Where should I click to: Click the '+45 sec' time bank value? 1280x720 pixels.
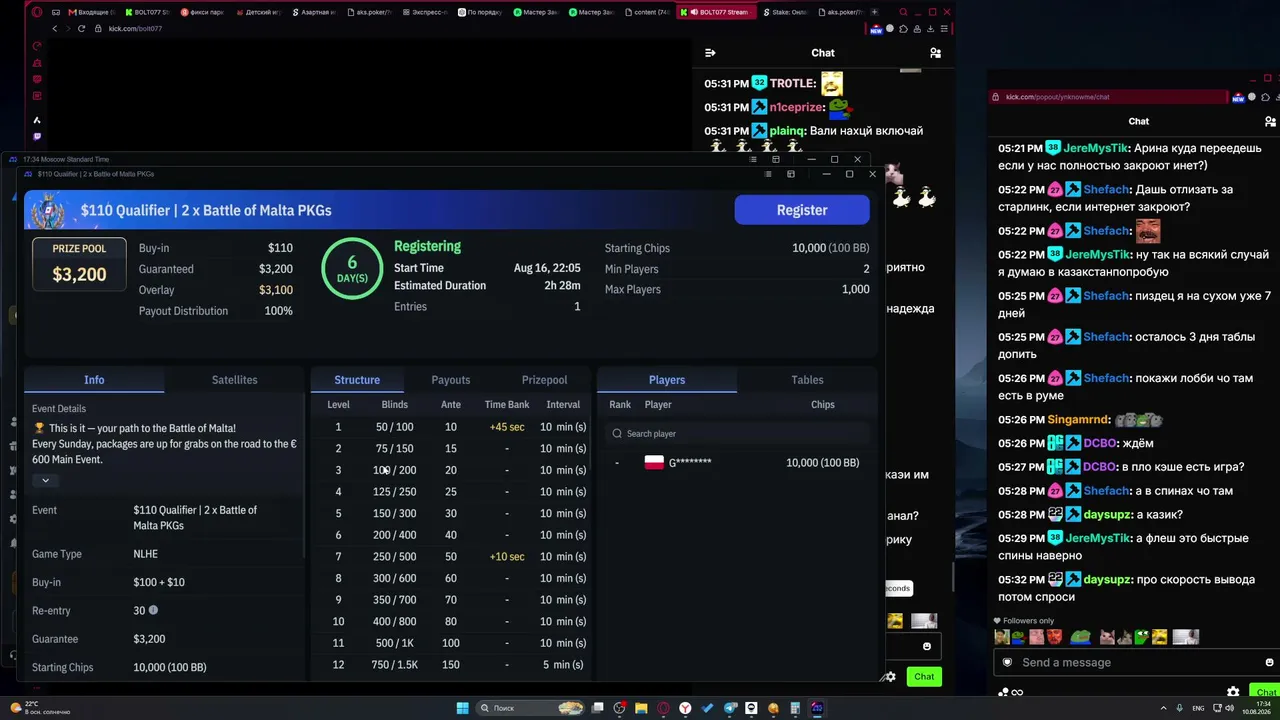(x=507, y=427)
